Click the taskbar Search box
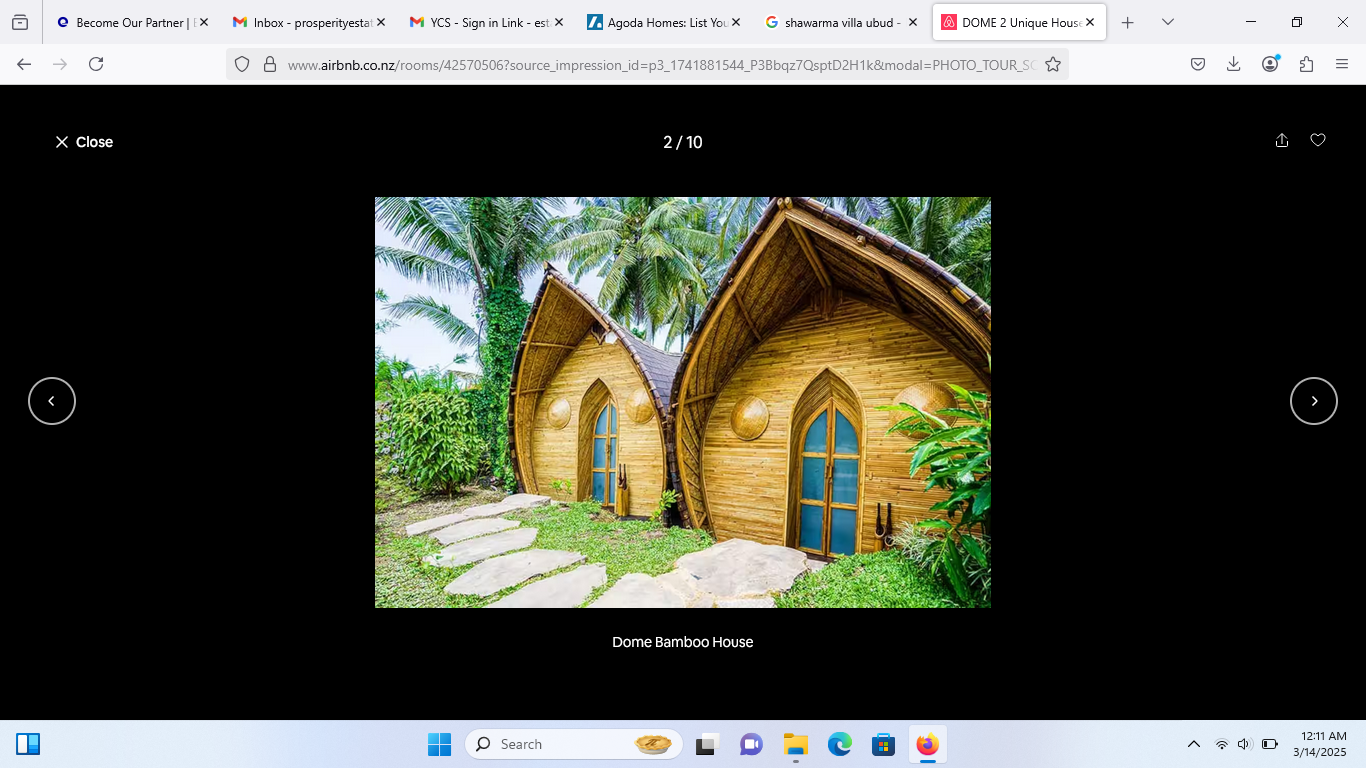 click(573, 744)
